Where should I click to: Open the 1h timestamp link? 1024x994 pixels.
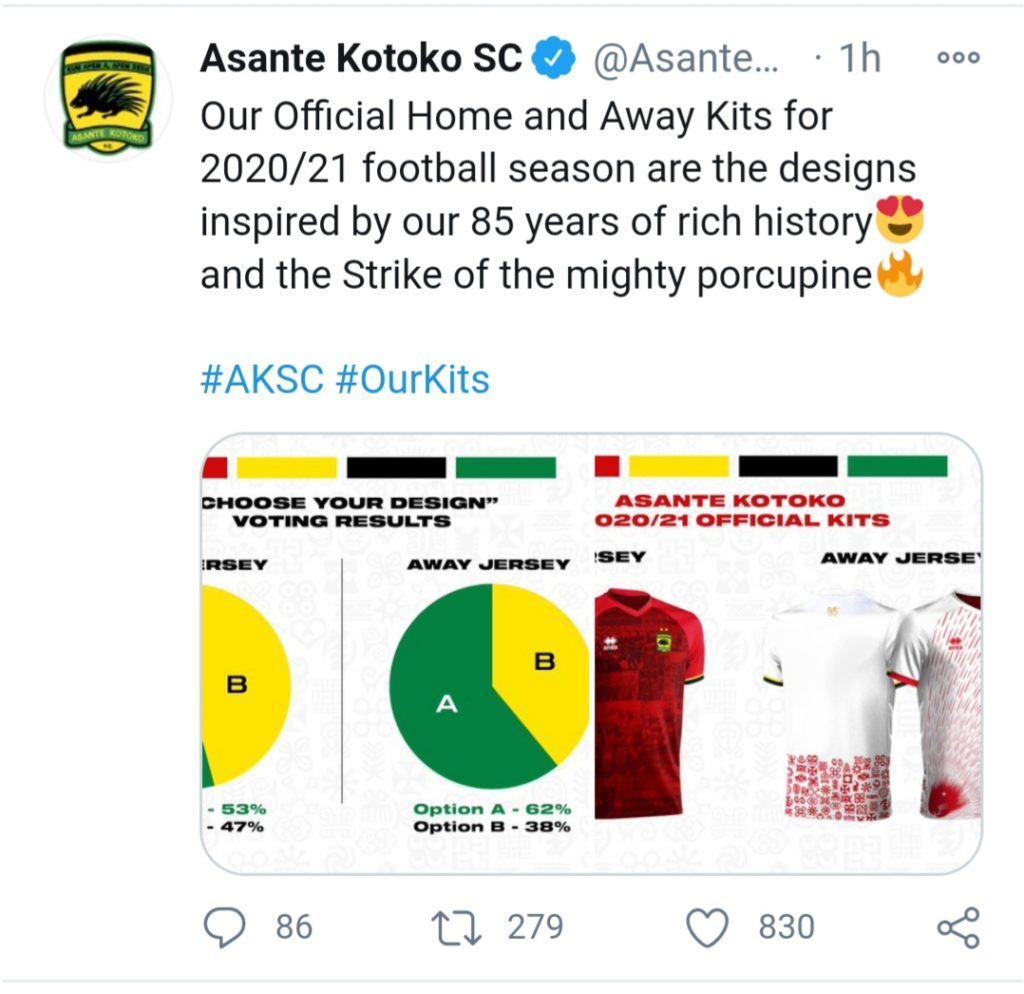(859, 60)
